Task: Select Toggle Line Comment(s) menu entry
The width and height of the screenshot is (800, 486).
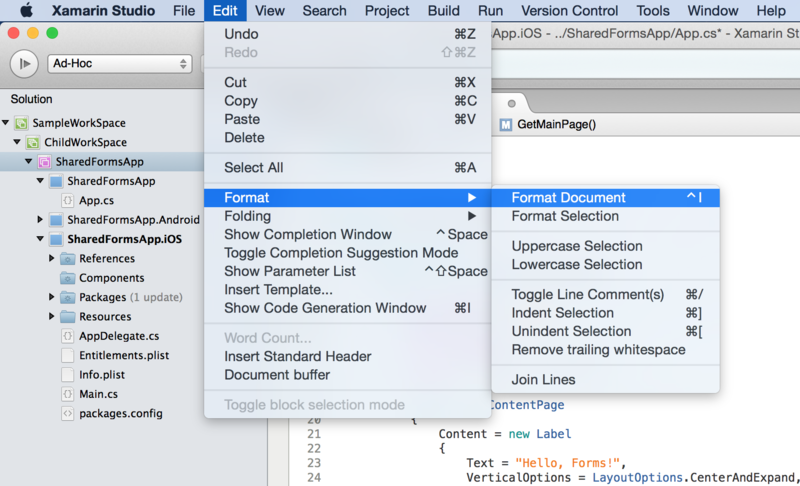Action: pos(587,294)
